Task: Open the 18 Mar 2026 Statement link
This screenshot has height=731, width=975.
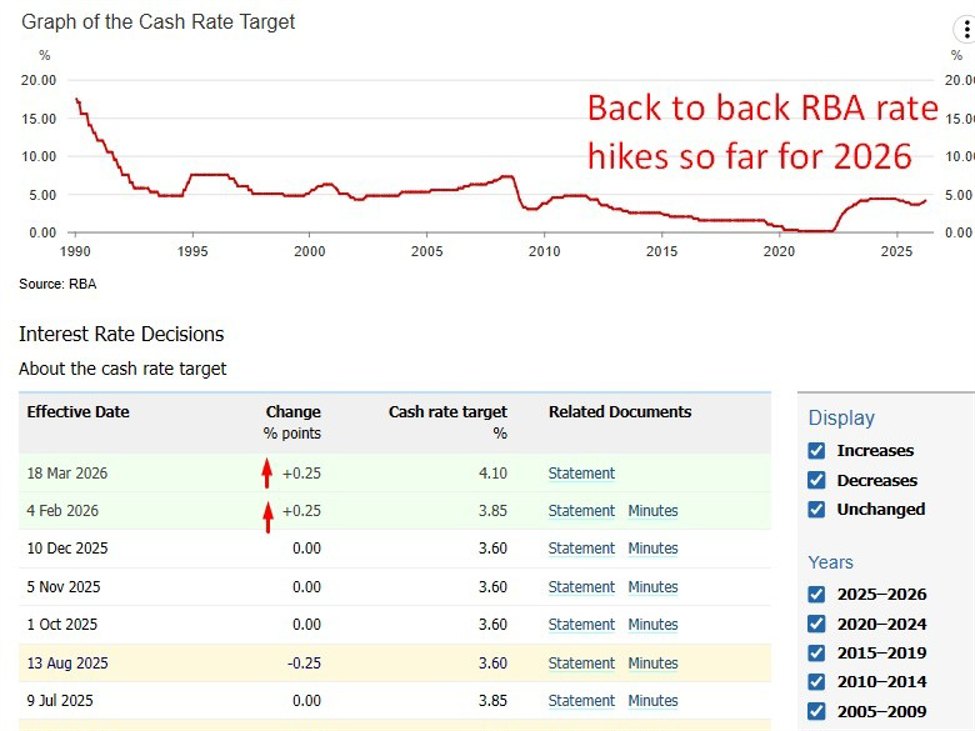Action: (581, 473)
